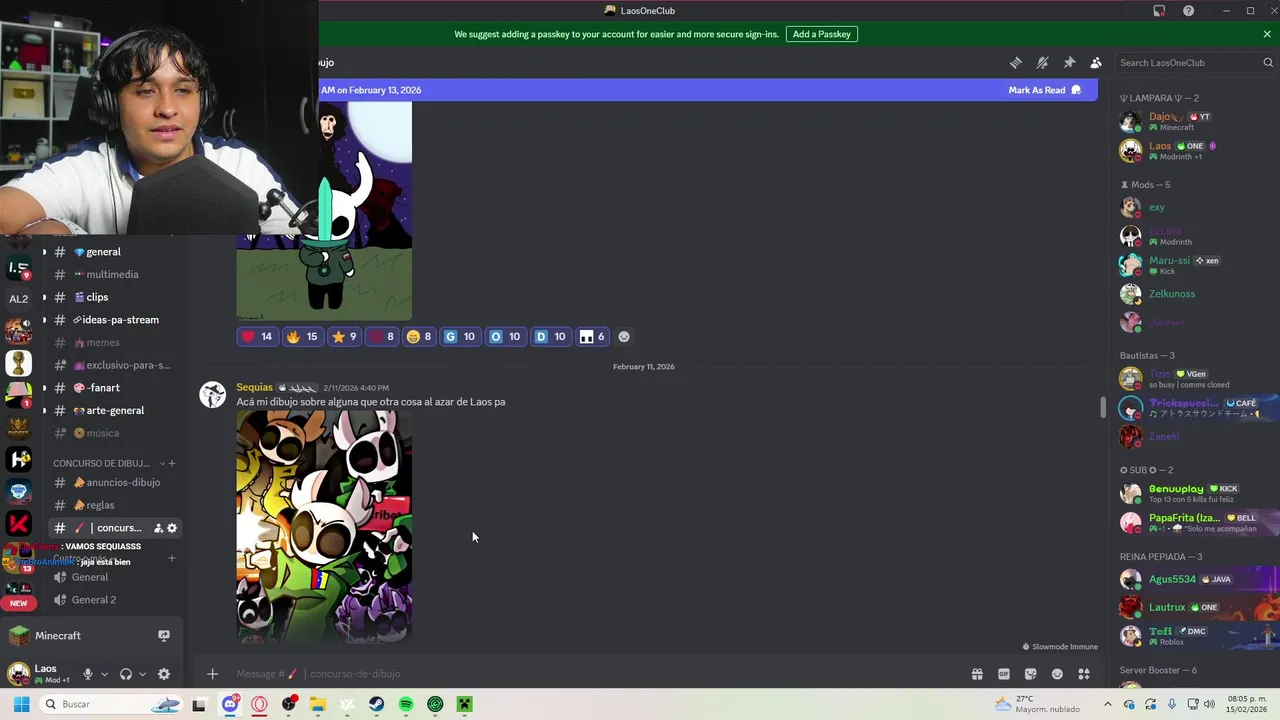Open microphone input options arrow
The width and height of the screenshot is (1280, 720).
pyautogui.click(x=104, y=674)
